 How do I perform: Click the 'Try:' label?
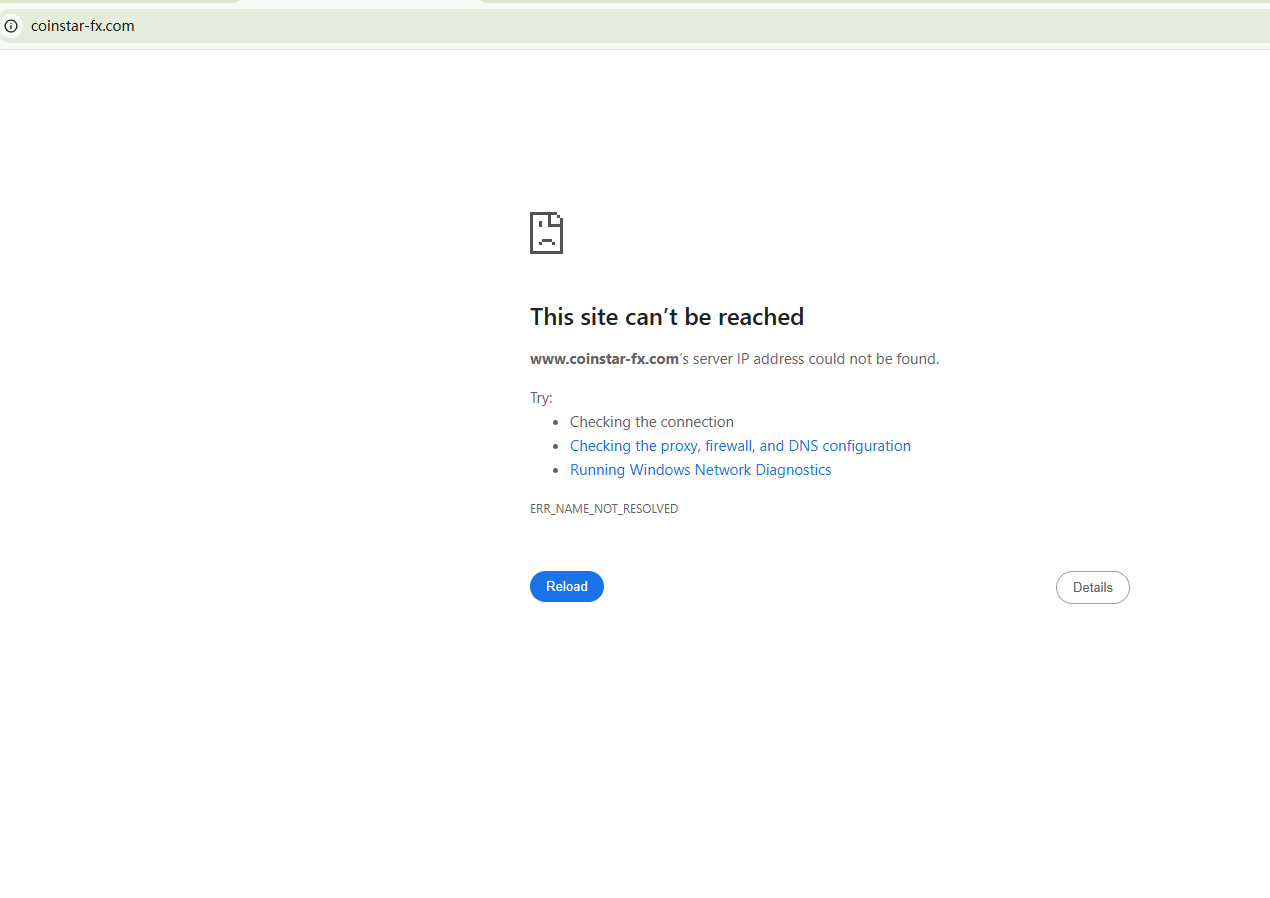click(x=541, y=398)
